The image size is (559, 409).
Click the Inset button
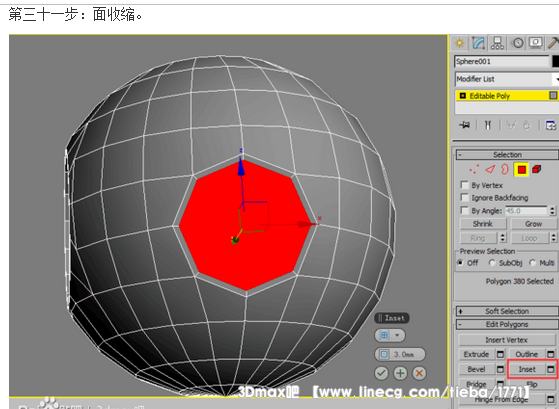pos(527,369)
